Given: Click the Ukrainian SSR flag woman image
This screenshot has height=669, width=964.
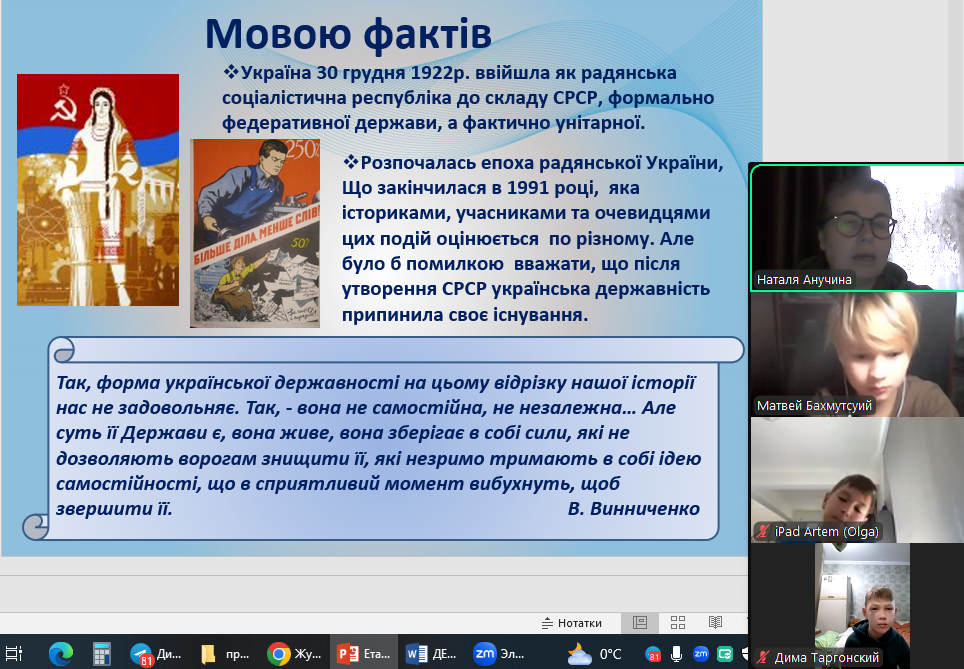Looking at the screenshot, I should point(98,190).
